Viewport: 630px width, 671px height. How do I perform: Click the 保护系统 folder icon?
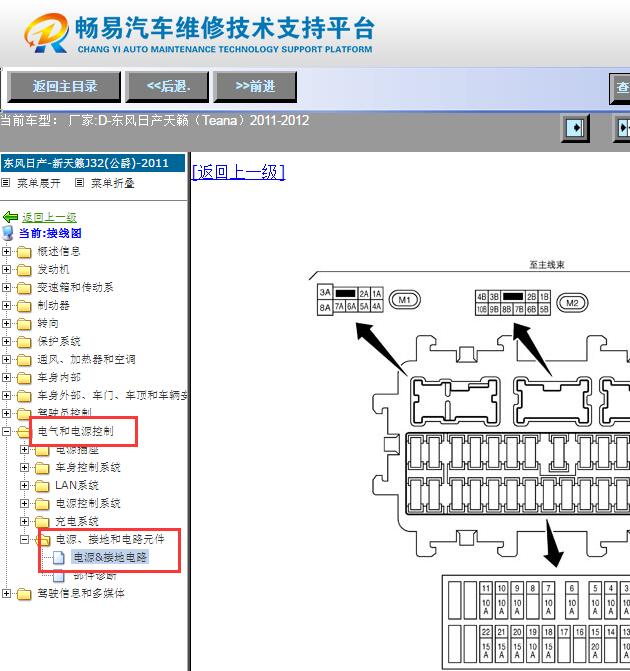[x=24, y=341]
